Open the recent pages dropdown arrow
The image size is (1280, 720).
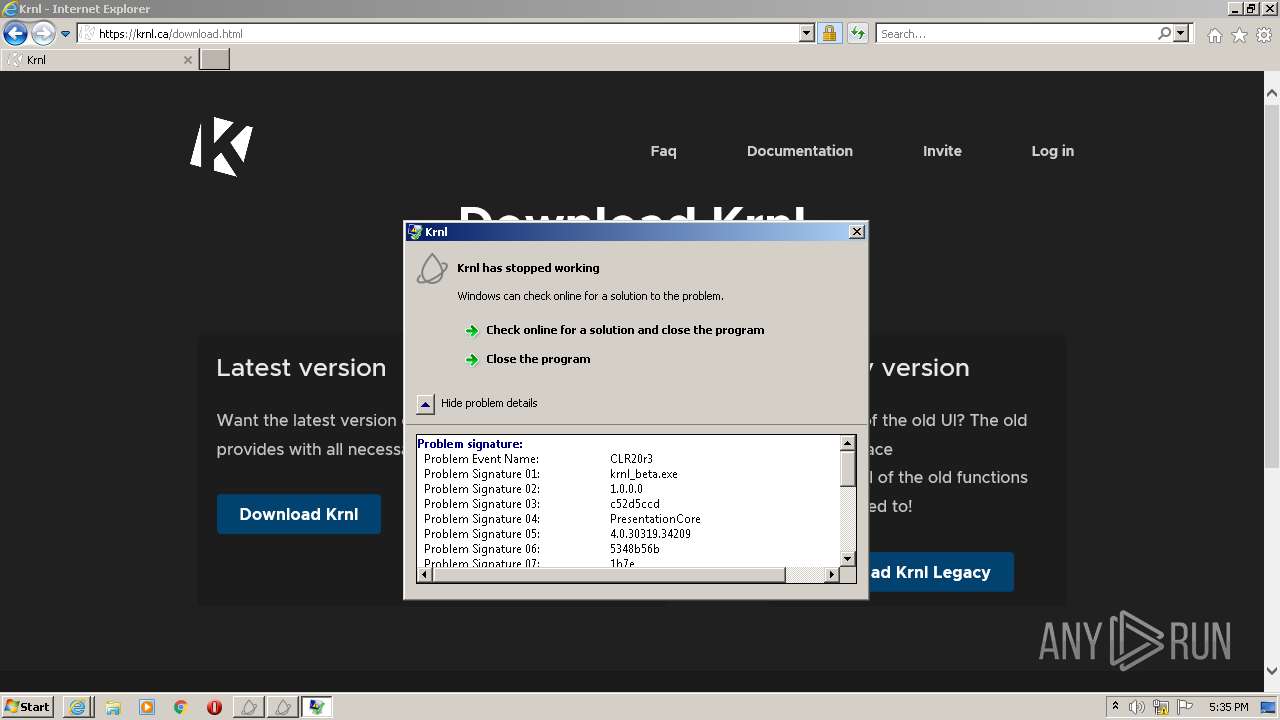click(66, 34)
